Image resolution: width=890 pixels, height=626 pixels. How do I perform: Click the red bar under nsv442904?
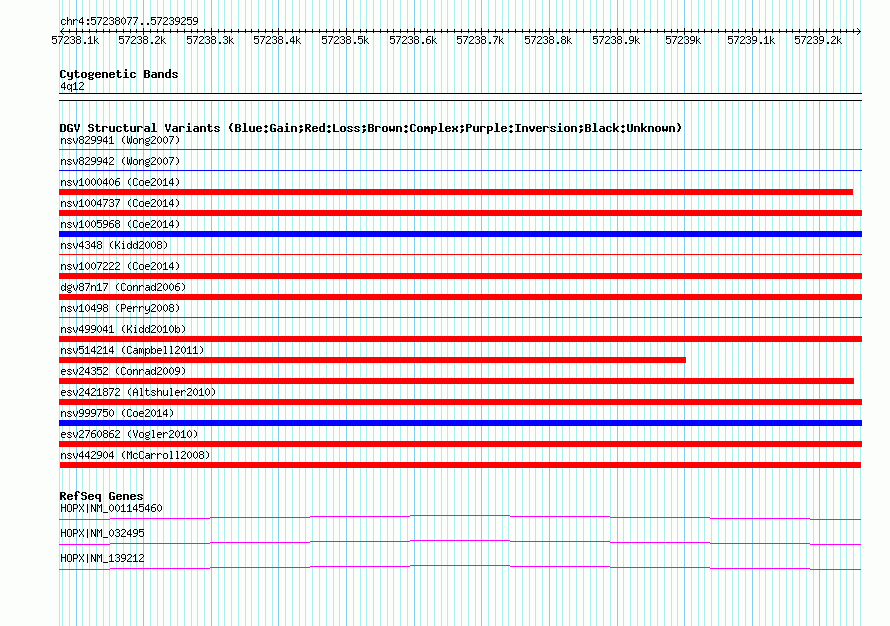coord(460,465)
